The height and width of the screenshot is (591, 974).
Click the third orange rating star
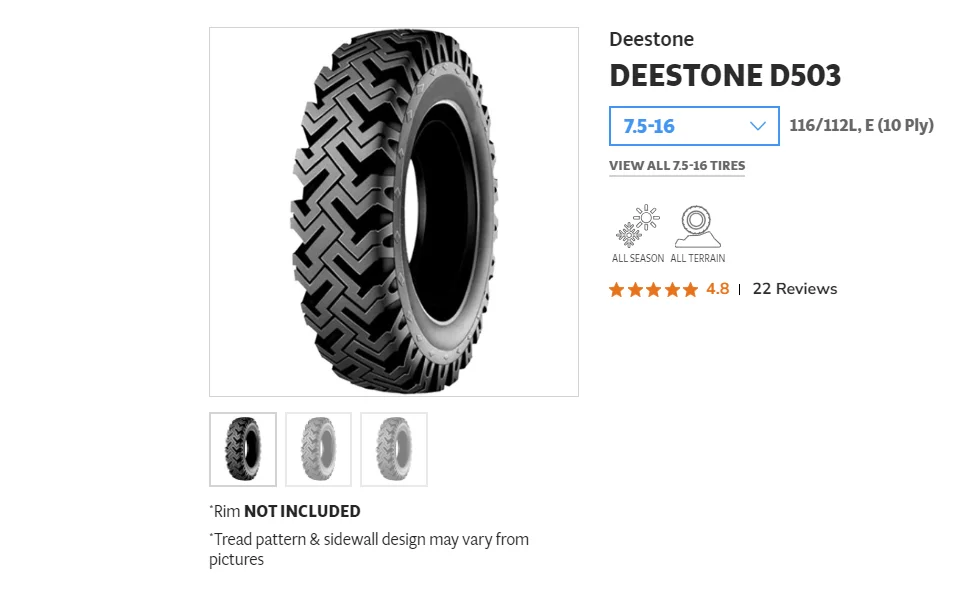(x=653, y=290)
